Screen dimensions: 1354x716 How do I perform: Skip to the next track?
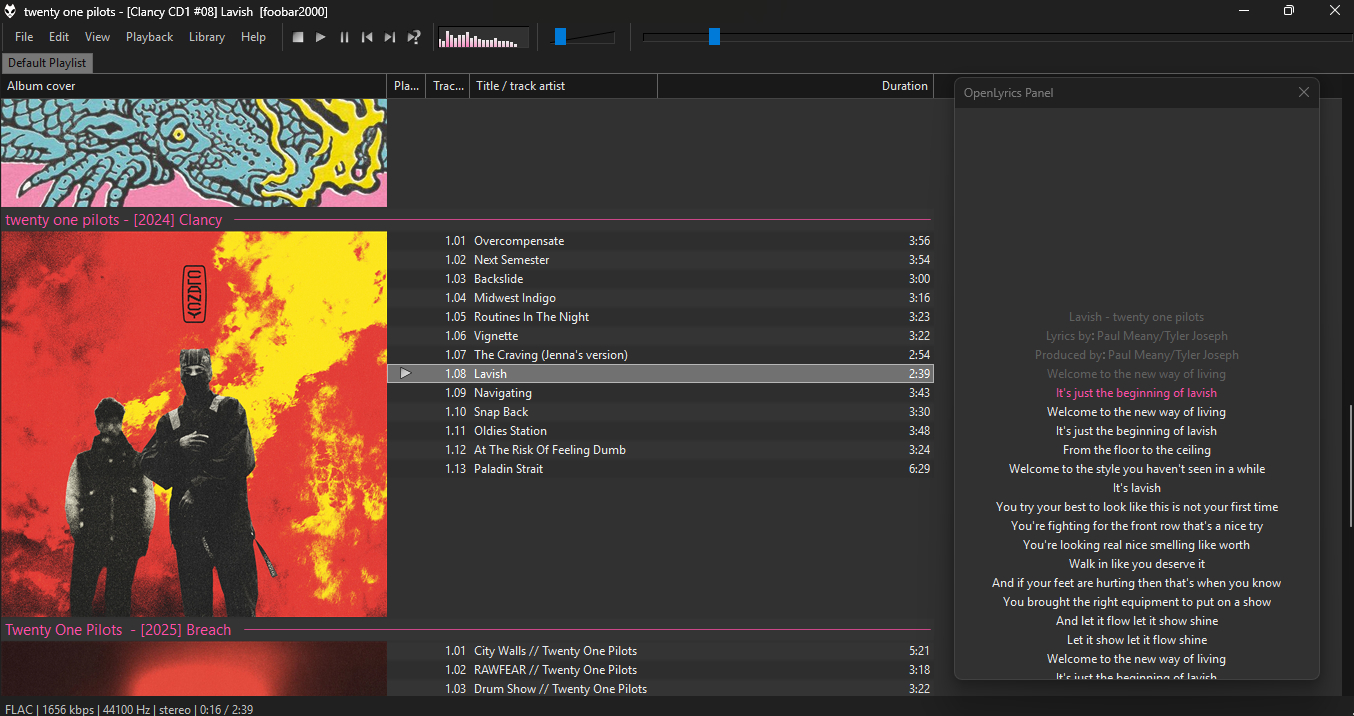click(390, 37)
